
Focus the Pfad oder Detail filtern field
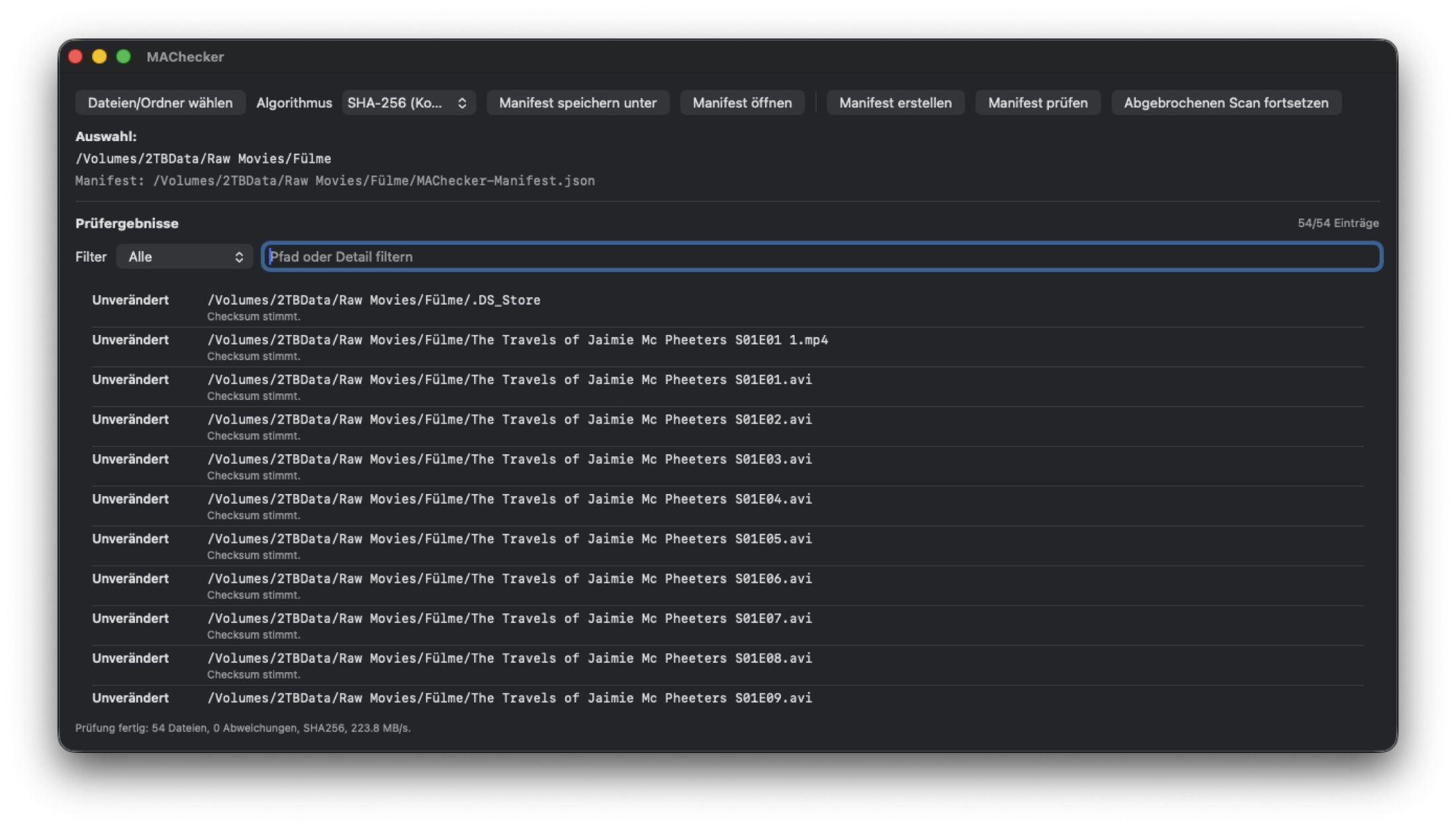tap(822, 257)
